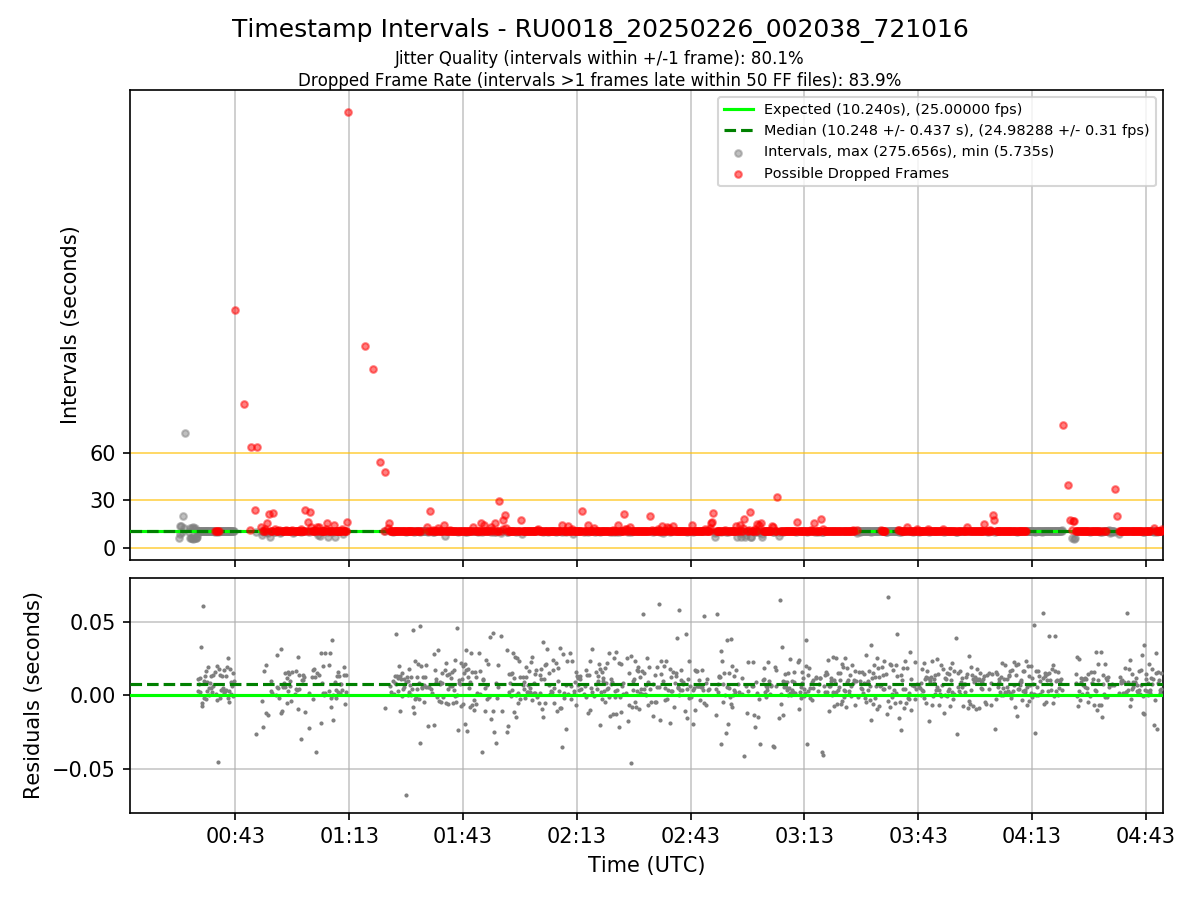The image size is (1200, 900).
Task: Click the gray marker beside the Intervals legend entry
Action: pyautogui.click(x=738, y=152)
